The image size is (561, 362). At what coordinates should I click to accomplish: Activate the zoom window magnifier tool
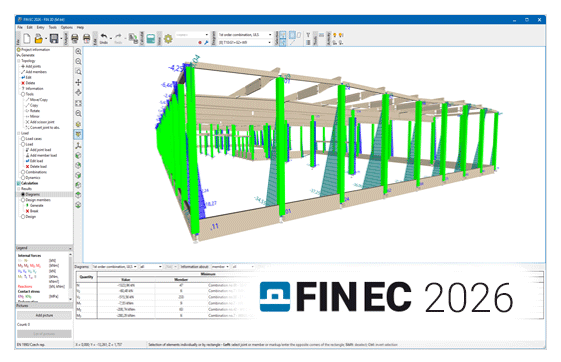tap(78, 72)
